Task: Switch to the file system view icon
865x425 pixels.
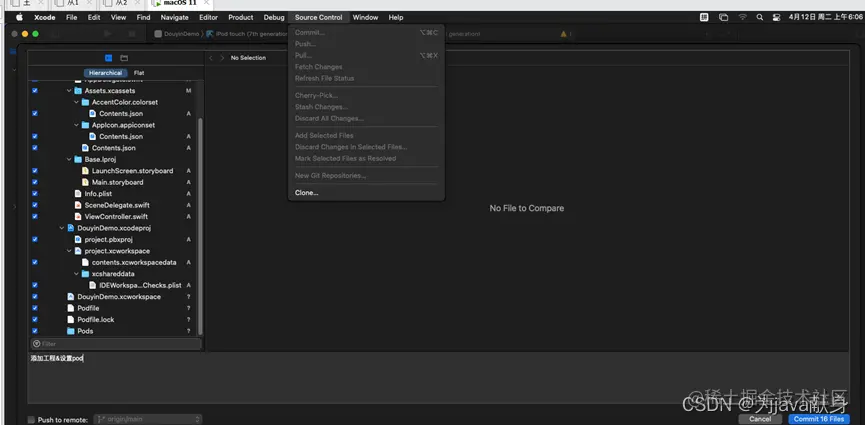Action: point(124,58)
